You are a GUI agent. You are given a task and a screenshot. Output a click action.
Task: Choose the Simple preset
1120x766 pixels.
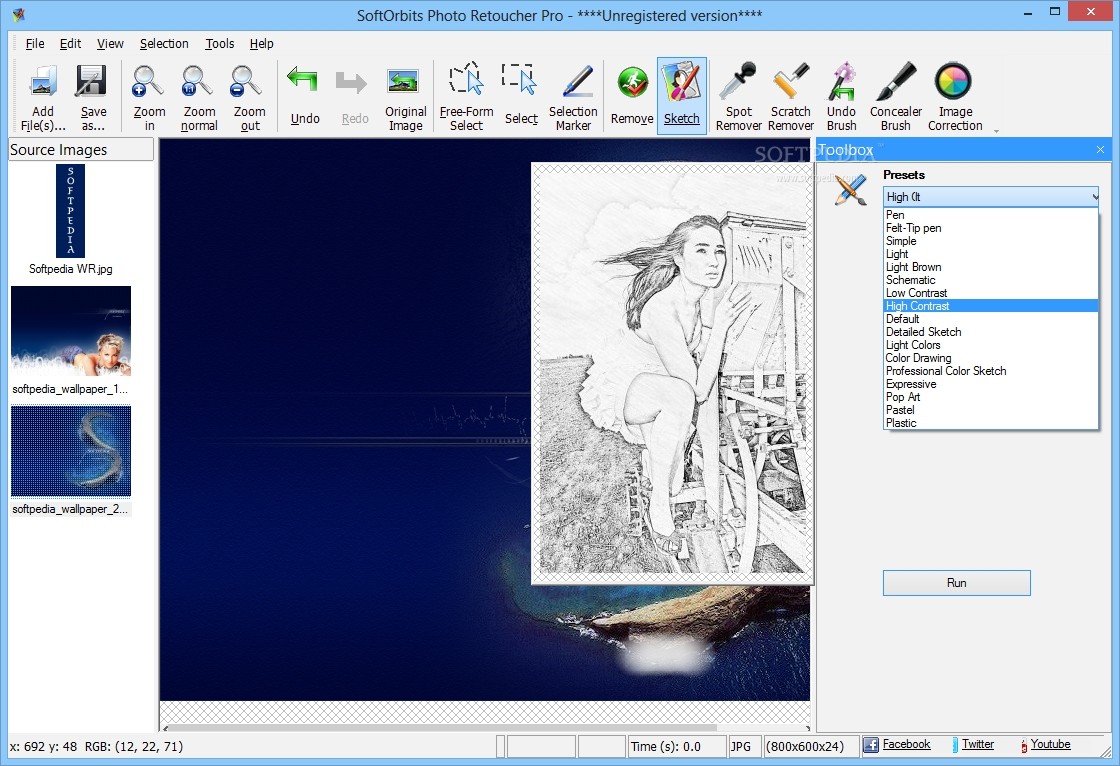click(x=991, y=241)
